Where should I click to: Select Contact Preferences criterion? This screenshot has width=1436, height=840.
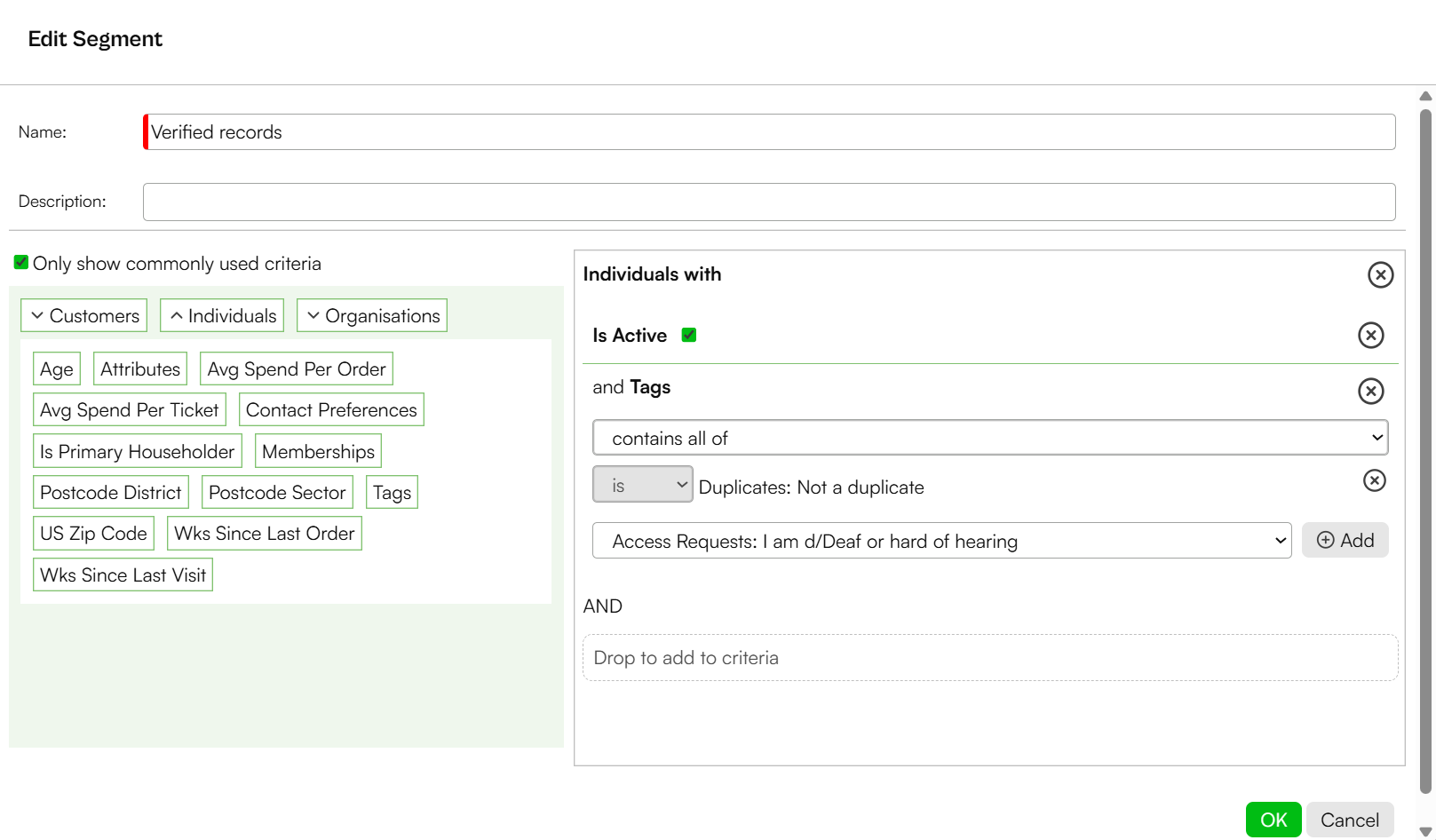click(x=331, y=409)
